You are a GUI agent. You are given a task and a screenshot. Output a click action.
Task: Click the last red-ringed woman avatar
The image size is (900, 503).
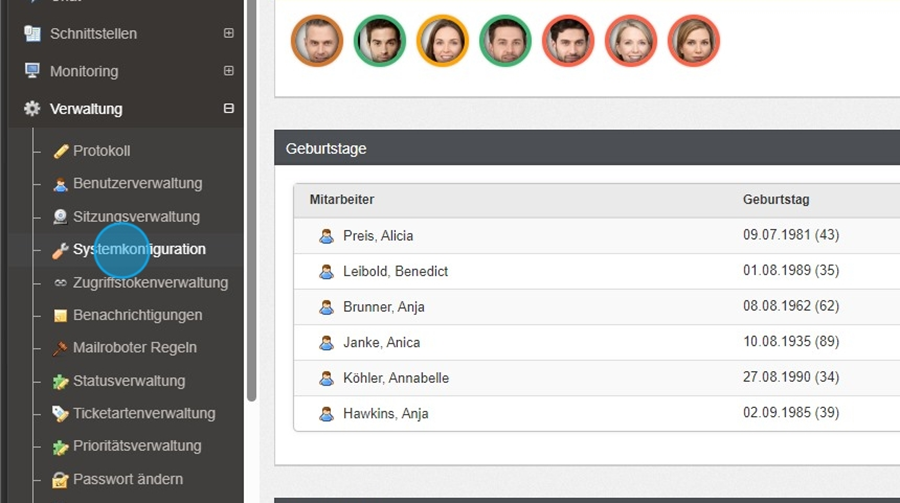click(x=694, y=41)
